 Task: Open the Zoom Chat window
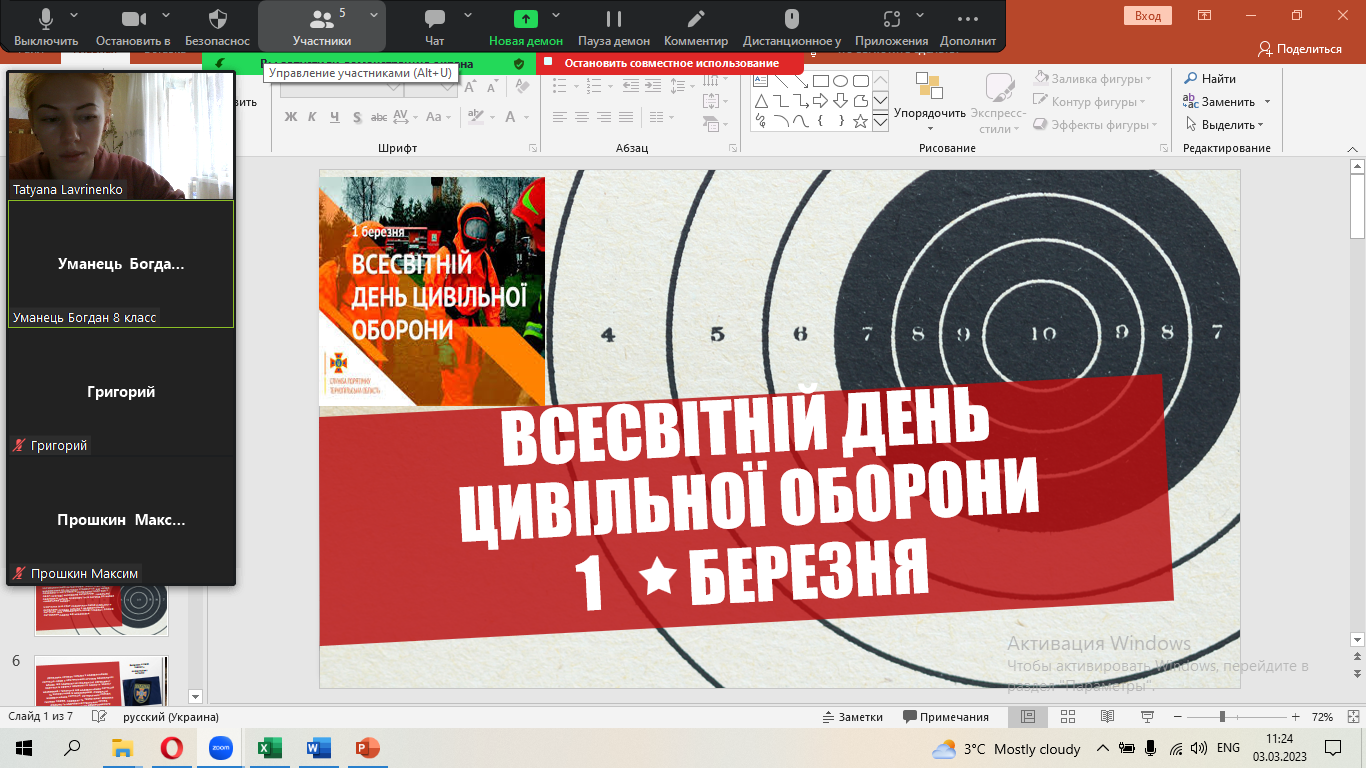(435, 27)
